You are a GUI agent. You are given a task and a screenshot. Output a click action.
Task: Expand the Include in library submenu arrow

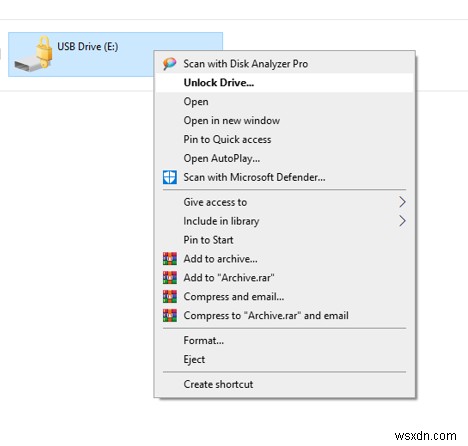pyautogui.click(x=402, y=221)
